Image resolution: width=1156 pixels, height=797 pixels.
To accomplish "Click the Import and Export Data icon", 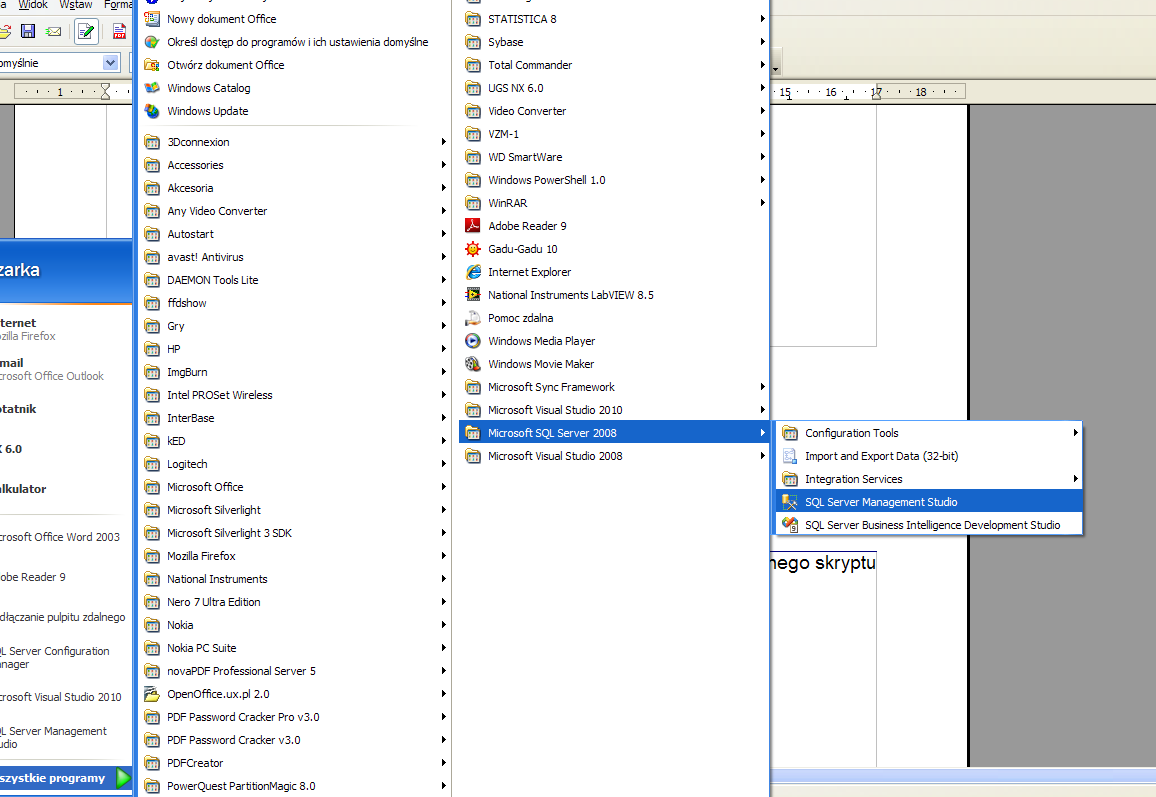I will coord(790,456).
